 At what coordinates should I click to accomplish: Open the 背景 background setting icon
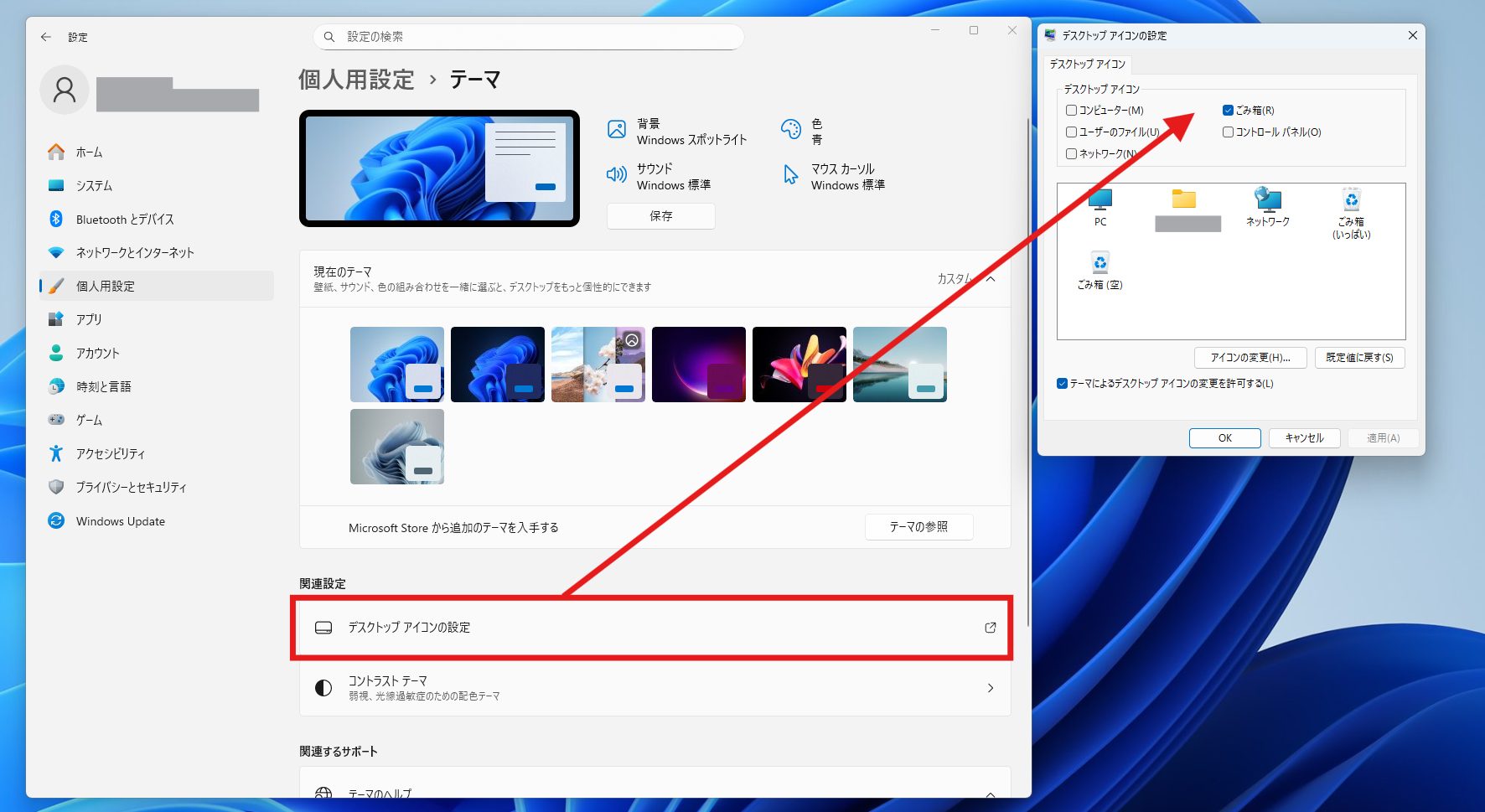click(x=617, y=130)
